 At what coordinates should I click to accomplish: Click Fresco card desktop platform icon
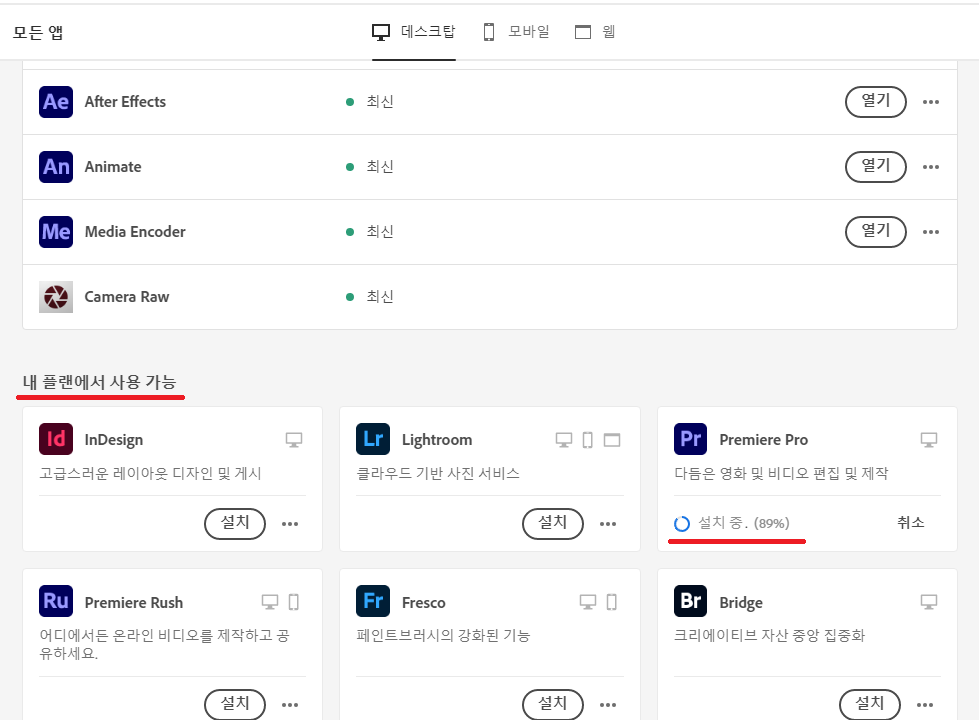pyautogui.click(x=588, y=603)
